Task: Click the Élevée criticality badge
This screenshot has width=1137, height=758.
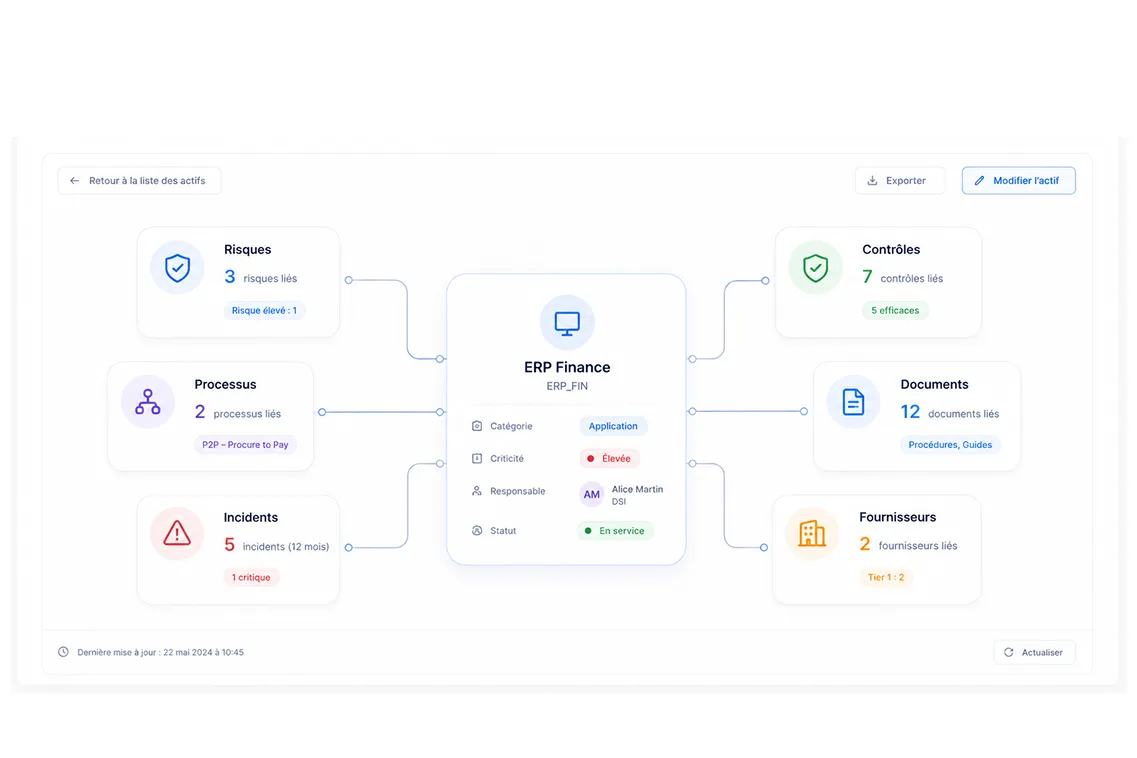Action: click(x=609, y=458)
